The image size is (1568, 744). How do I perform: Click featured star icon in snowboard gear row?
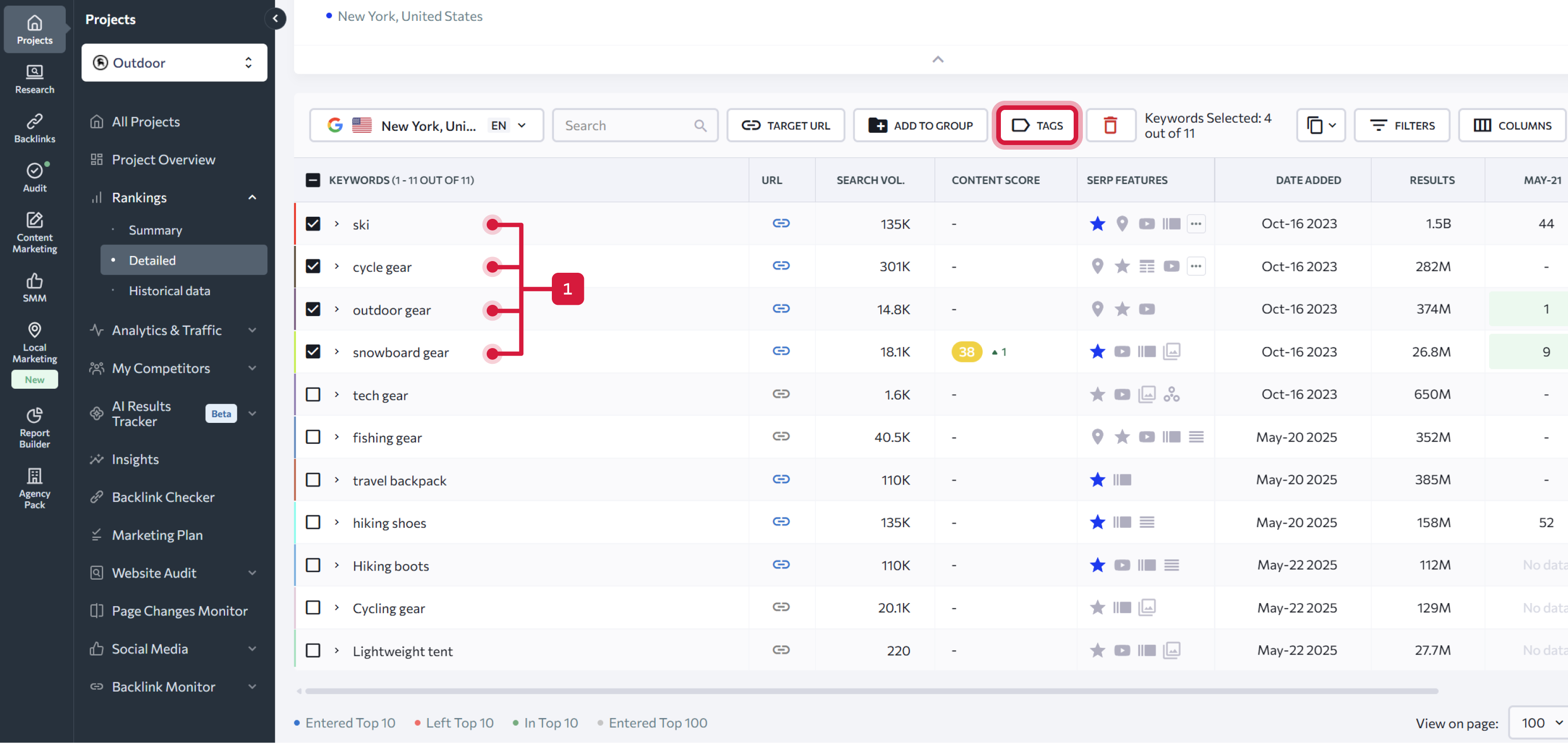coord(1098,352)
